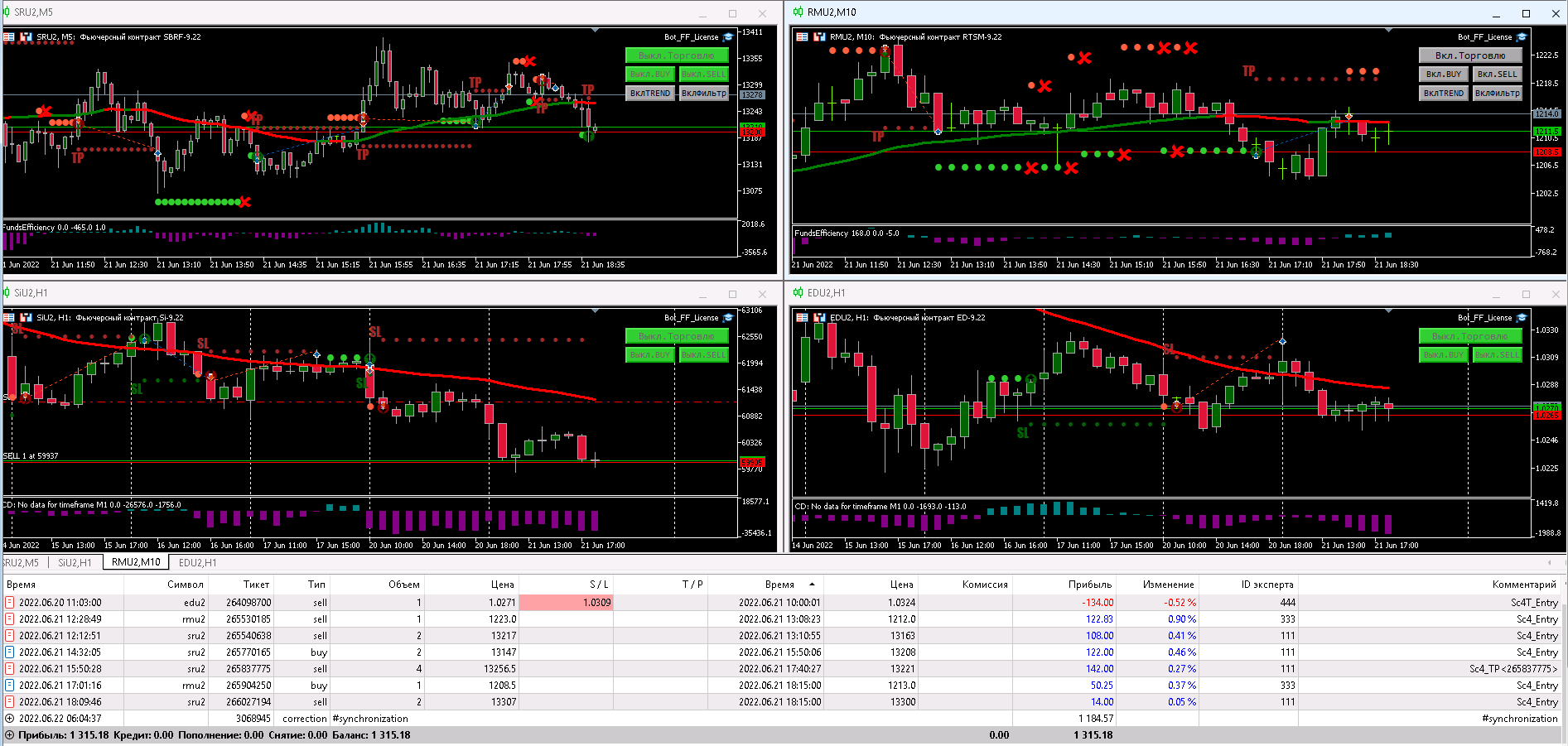The width and height of the screenshot is (1568, 746).
Task: Click the buy icon of the 14:32:05 sru2 deal
Action: [10, 652]
